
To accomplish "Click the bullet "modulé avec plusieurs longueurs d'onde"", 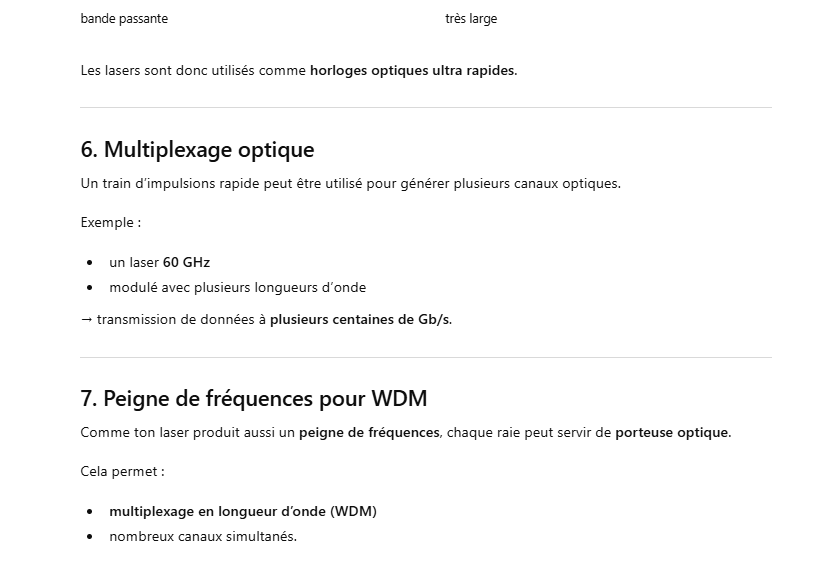I will 237,288.
